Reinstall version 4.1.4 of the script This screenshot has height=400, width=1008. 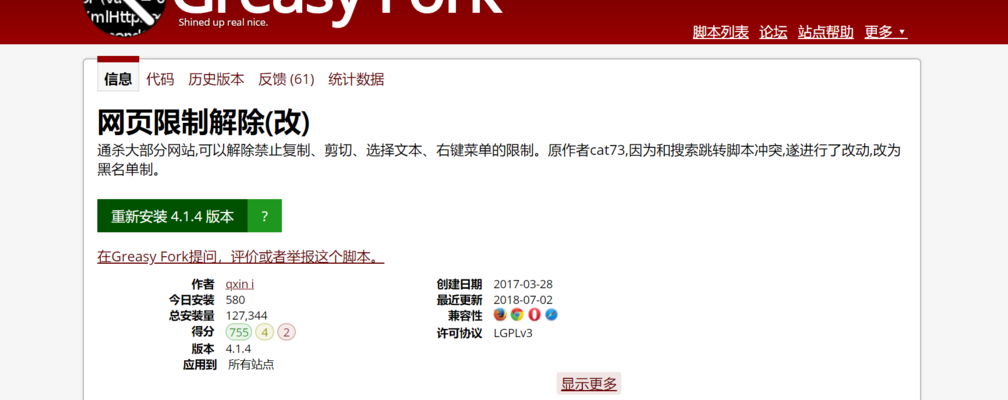[x=172, y=216]
